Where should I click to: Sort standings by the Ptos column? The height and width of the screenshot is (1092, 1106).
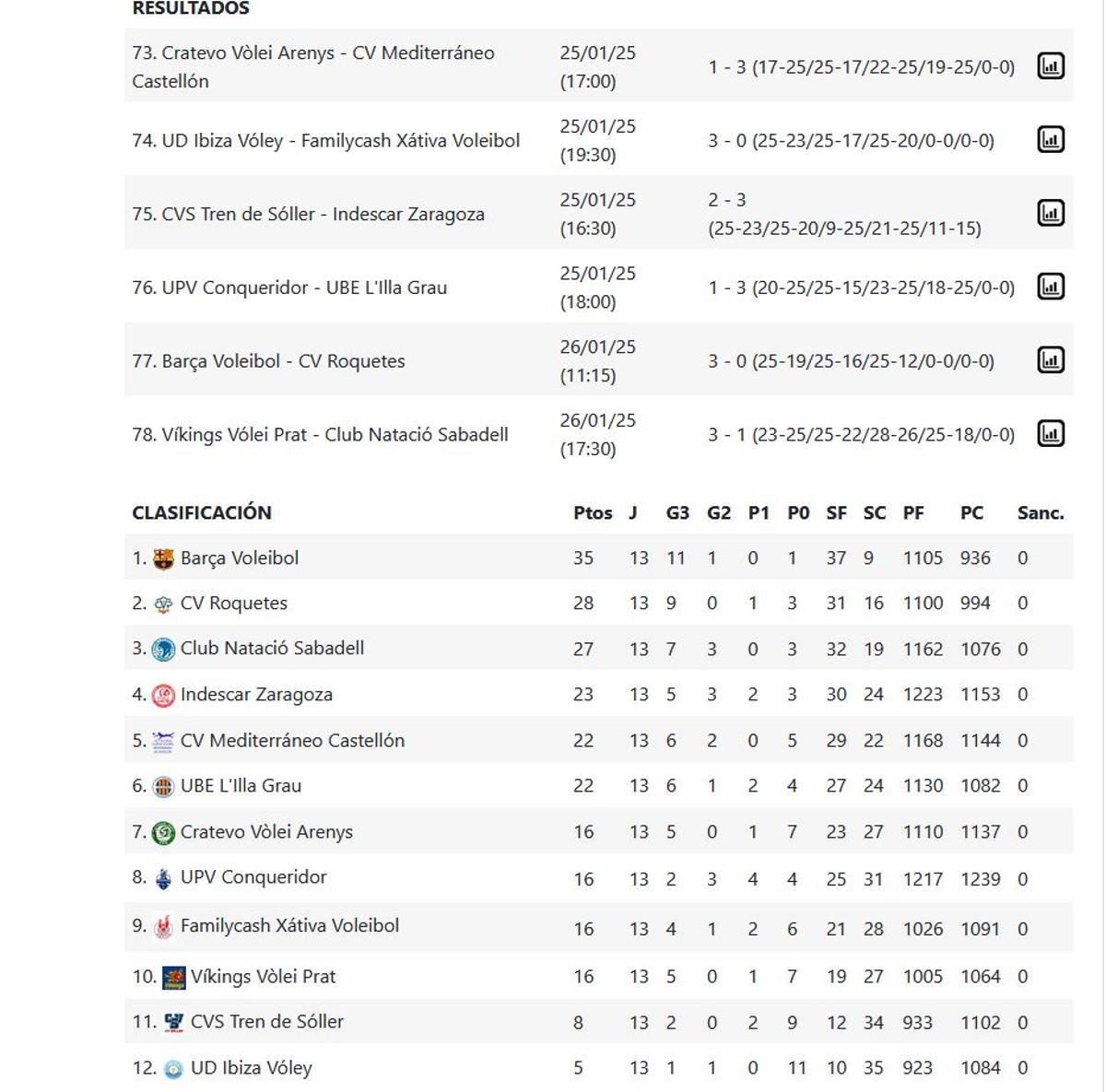(594, 513)
